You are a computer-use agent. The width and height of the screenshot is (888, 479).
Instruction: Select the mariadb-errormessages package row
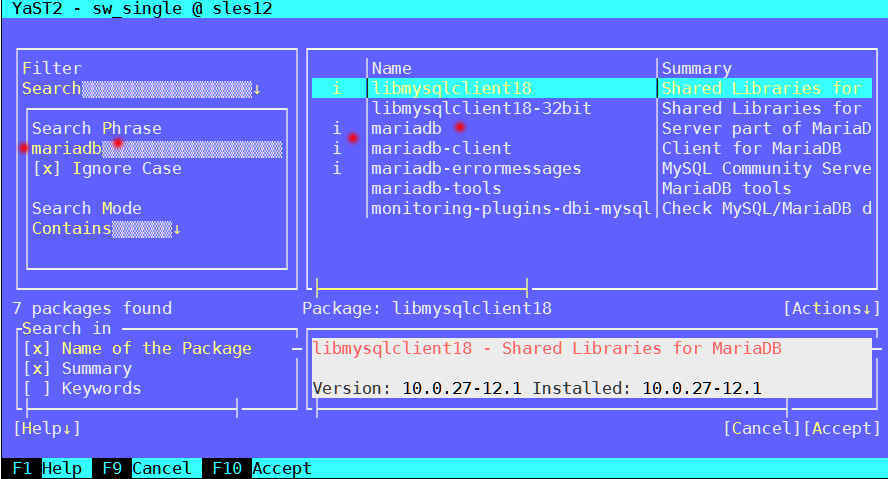(592, 169)
